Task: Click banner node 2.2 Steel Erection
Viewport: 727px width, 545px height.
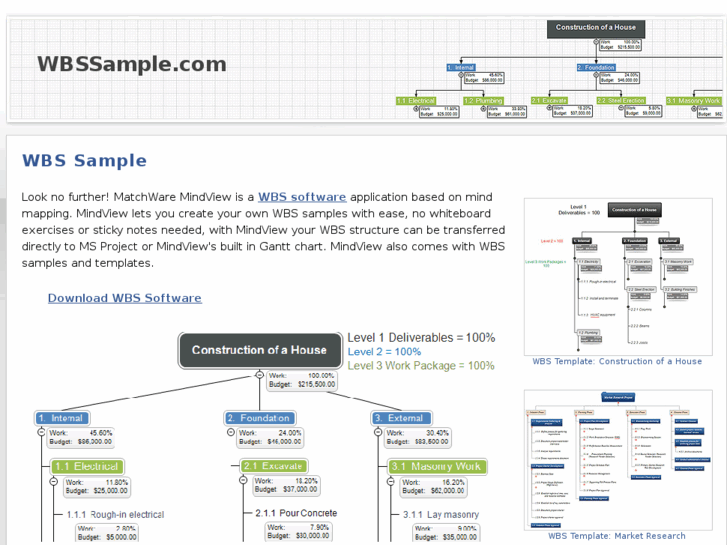Action: click(621, 101)
